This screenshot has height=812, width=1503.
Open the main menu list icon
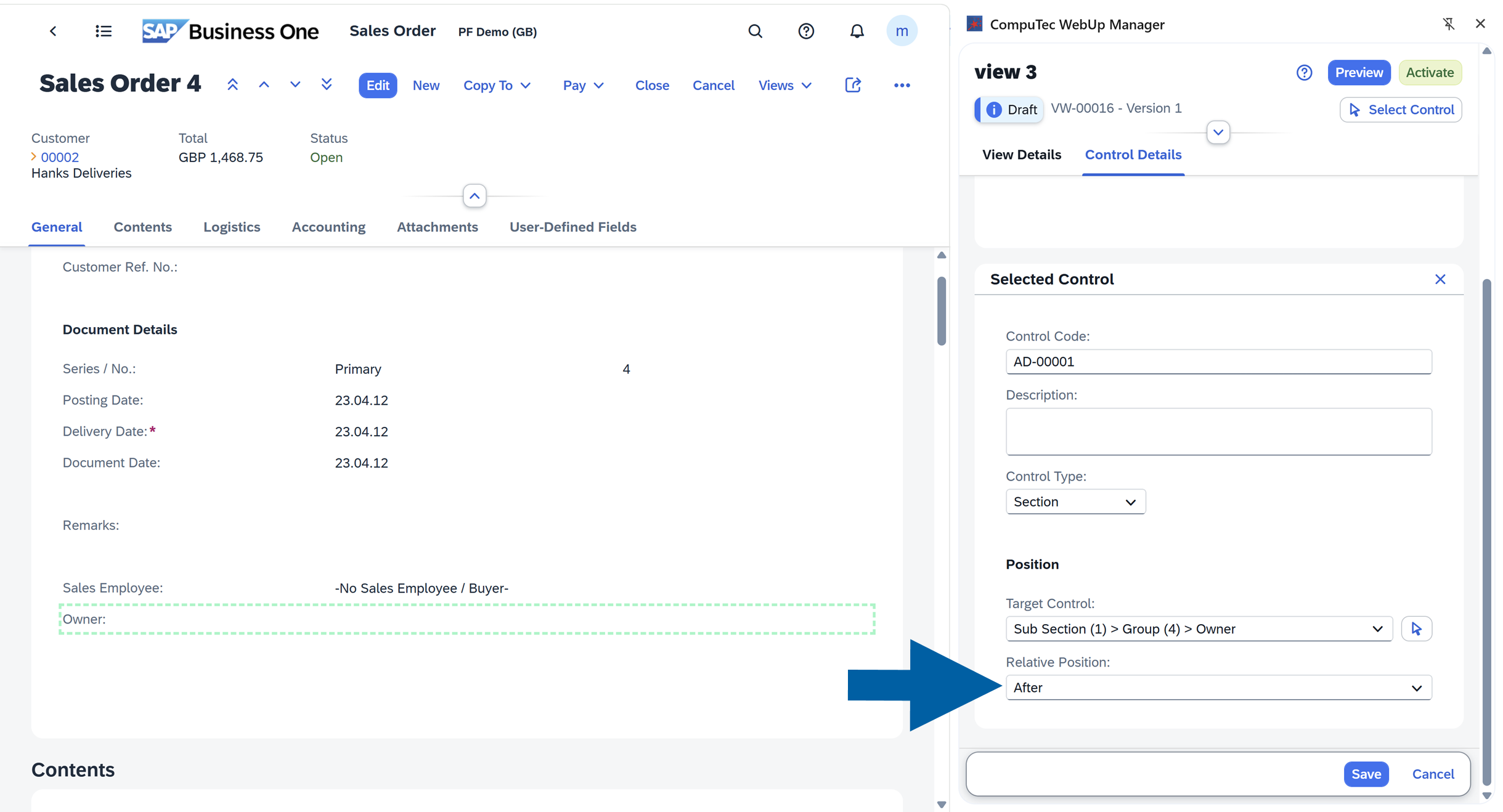click(104, 31)
